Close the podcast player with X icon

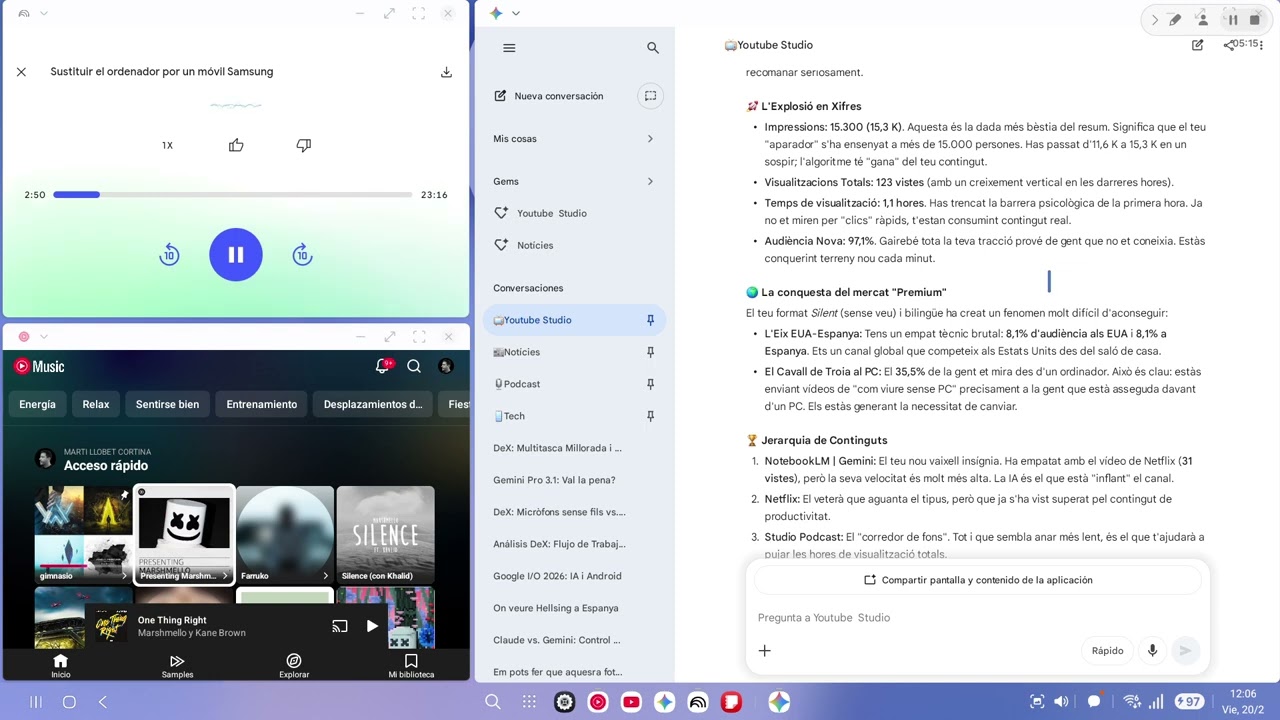pyautogui.click(x=21, y=72)
